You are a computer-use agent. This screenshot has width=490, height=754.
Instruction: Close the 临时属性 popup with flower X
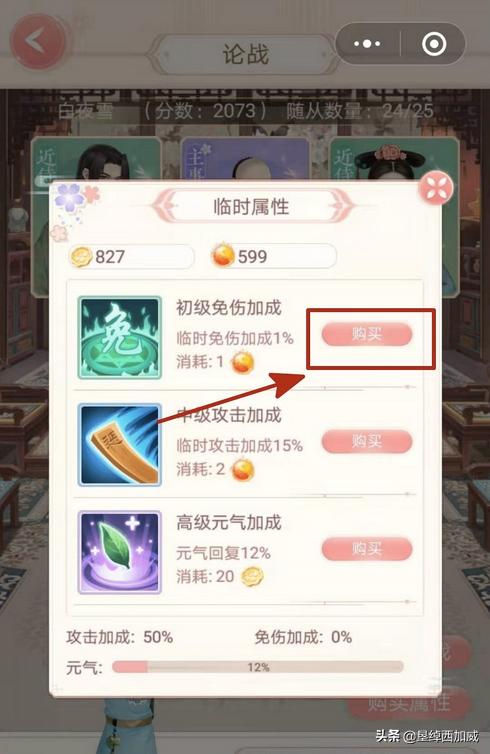click(x=436, y=188)
